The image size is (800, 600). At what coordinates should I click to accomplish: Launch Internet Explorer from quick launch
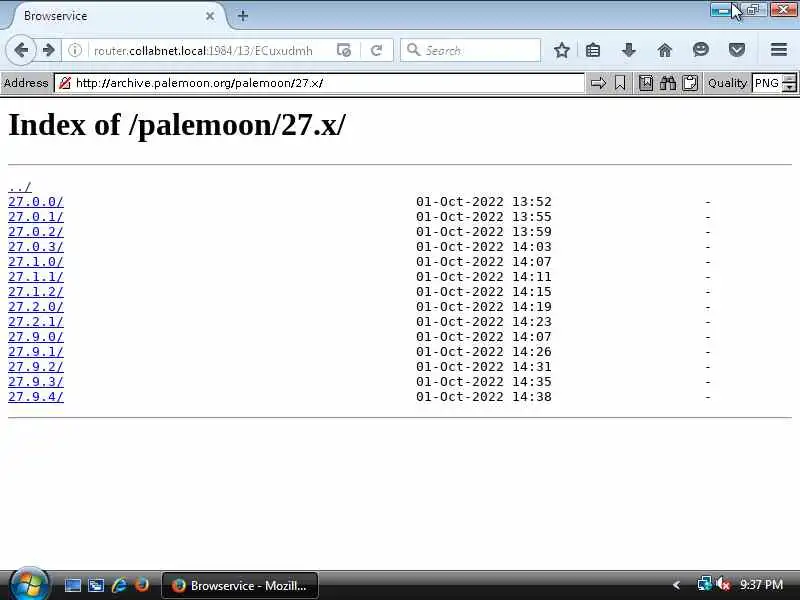click(119, 585)
